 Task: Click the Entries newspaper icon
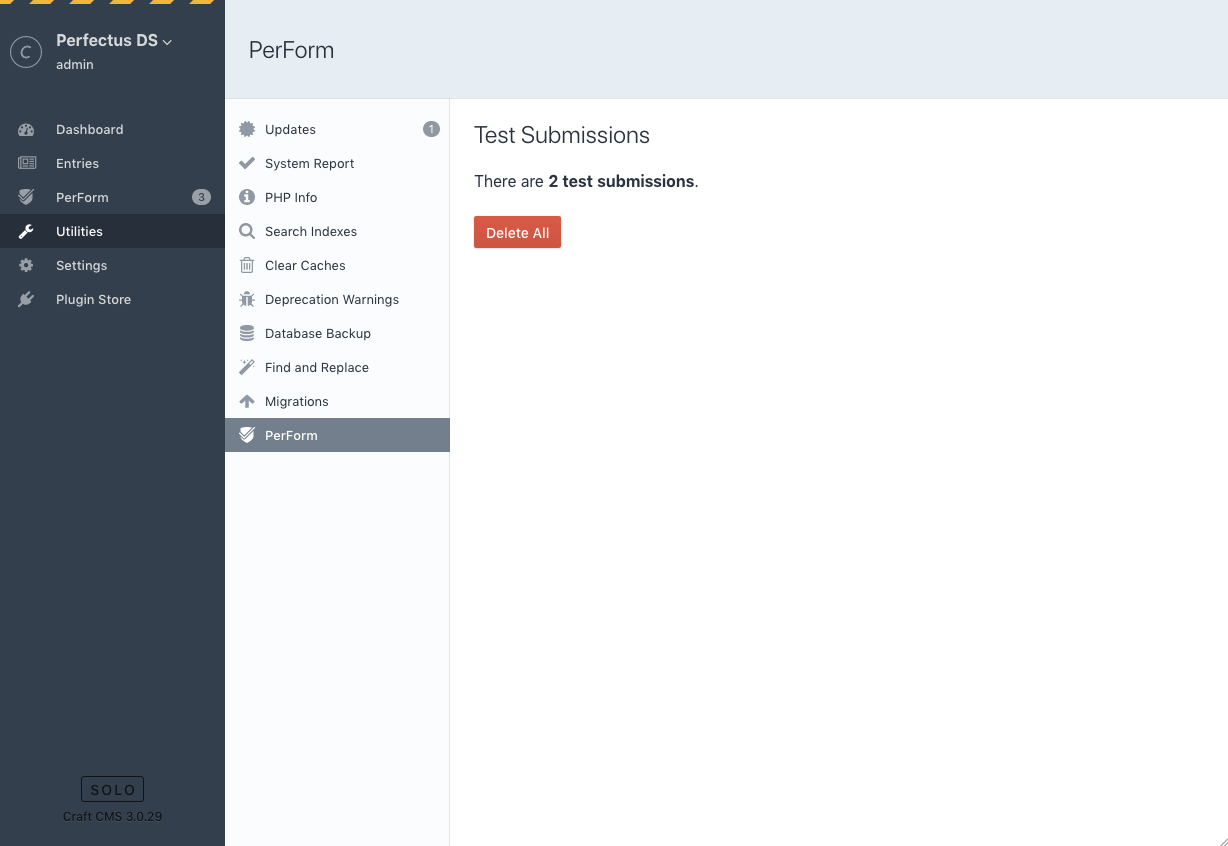coord(26,164)
